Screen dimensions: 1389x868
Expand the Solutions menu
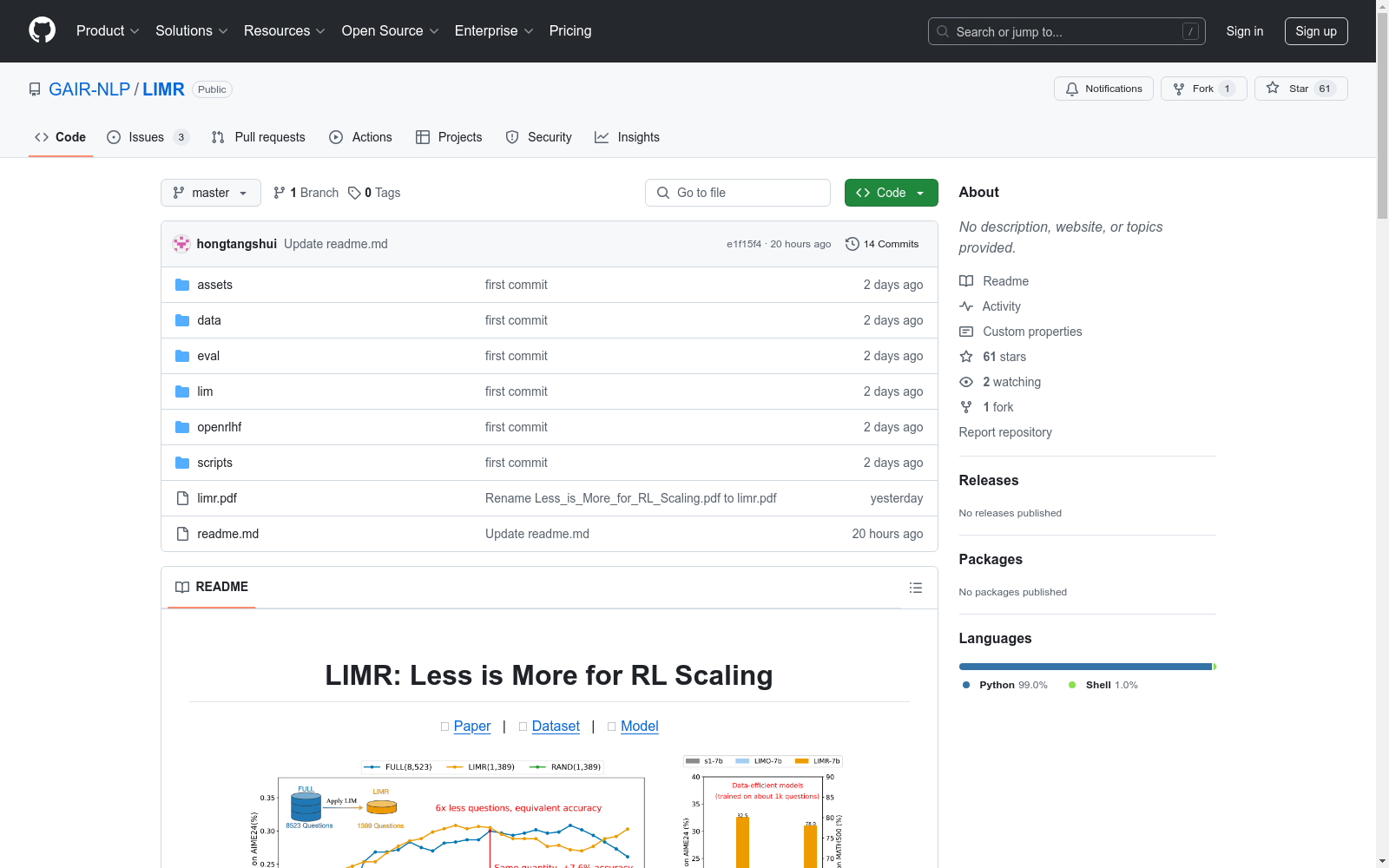[x=192, y=30]
